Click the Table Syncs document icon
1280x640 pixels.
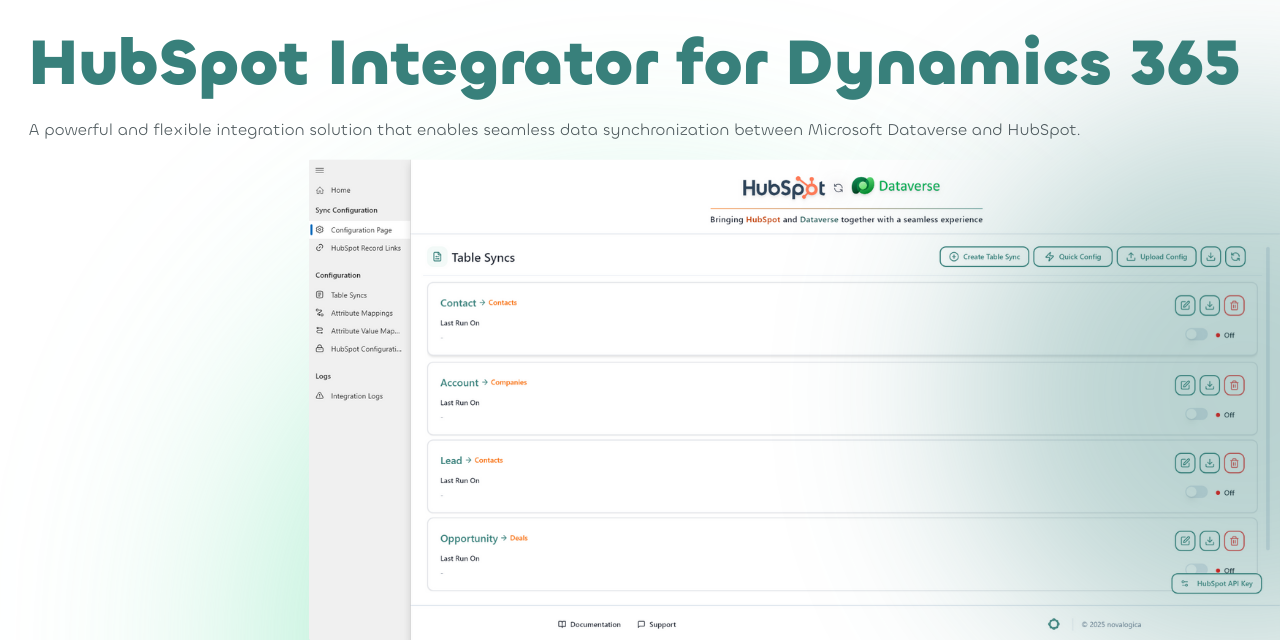coord(437,257)
